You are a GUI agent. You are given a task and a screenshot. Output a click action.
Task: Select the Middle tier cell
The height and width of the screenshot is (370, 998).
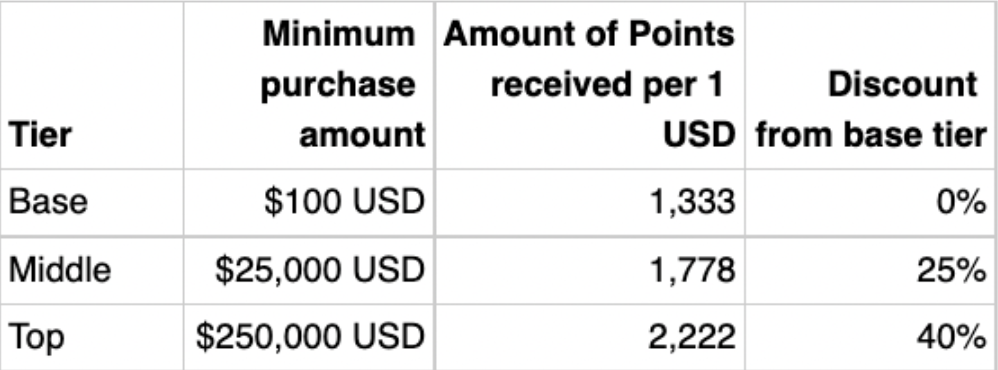coord(92,270)
